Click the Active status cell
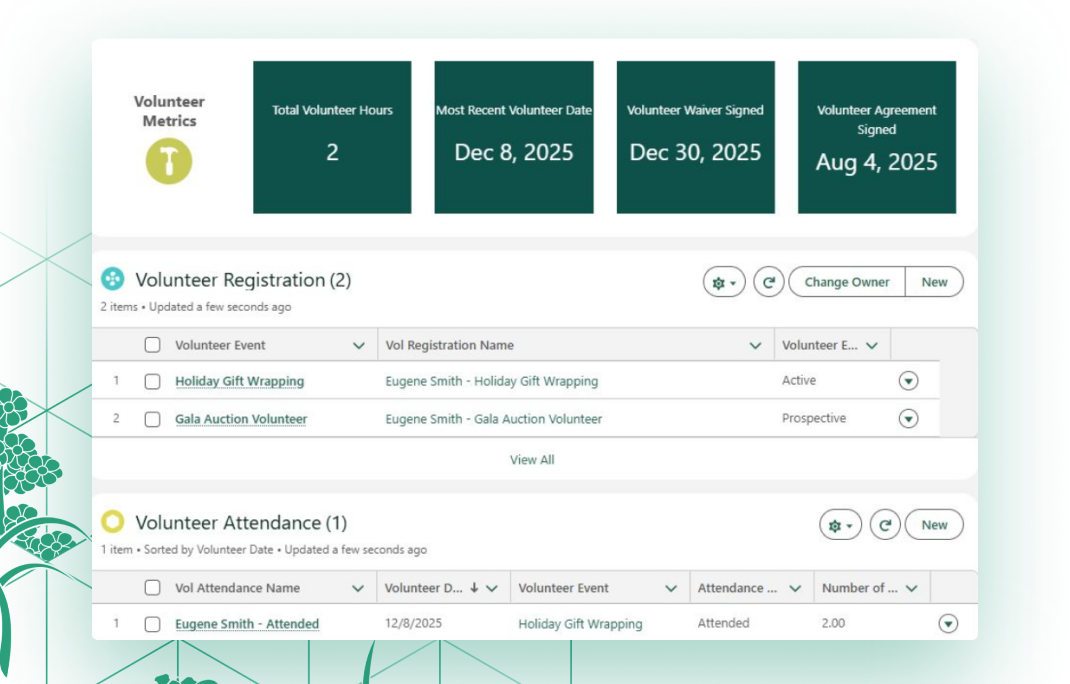The image size is (1070, 684). 798,380
